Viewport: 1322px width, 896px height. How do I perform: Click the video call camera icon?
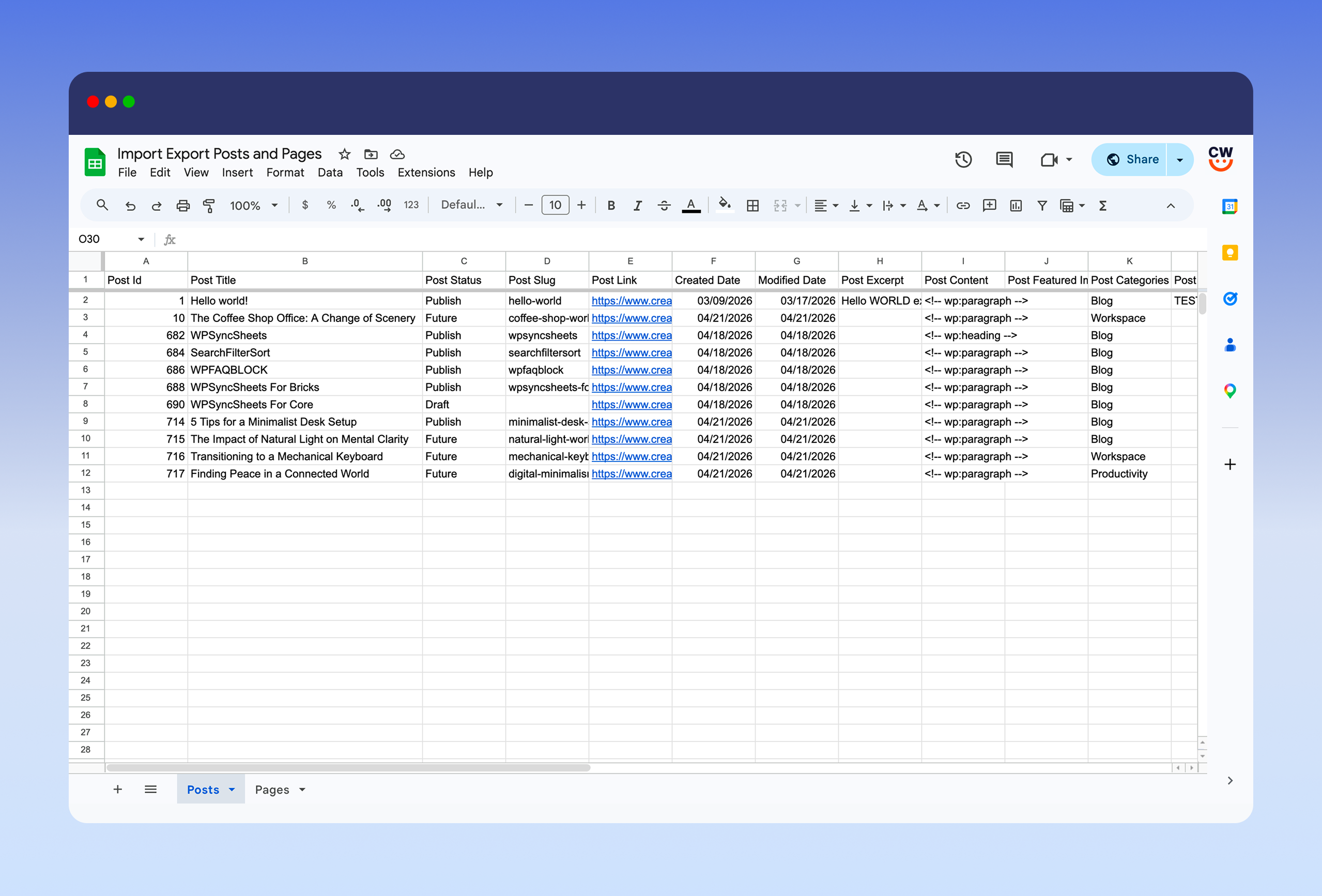coord(1049,160)
